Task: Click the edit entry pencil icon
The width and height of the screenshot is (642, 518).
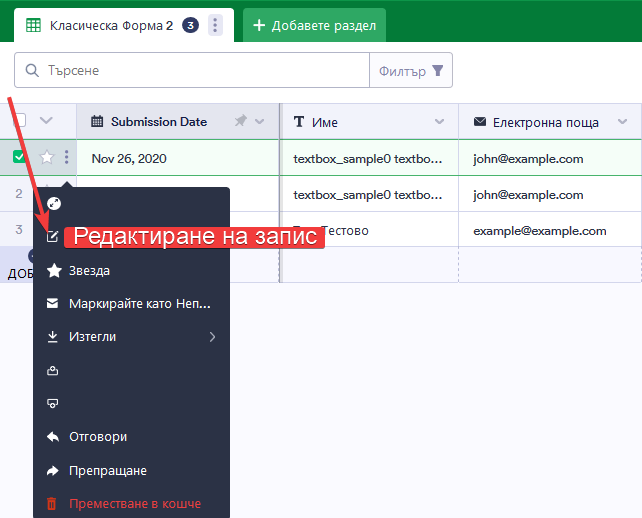Action: (52, 236)
